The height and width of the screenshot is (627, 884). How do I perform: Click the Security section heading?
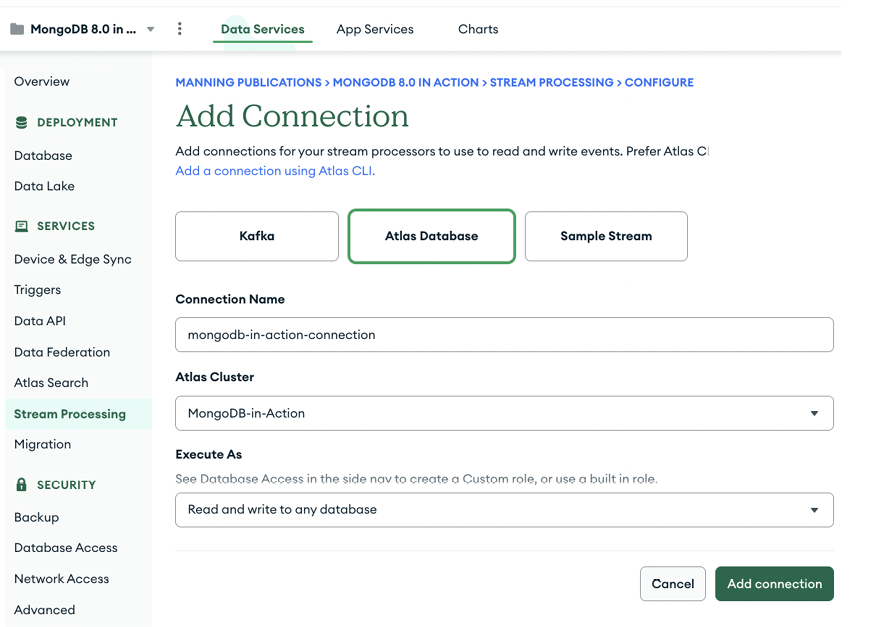[x=67, y=485]
